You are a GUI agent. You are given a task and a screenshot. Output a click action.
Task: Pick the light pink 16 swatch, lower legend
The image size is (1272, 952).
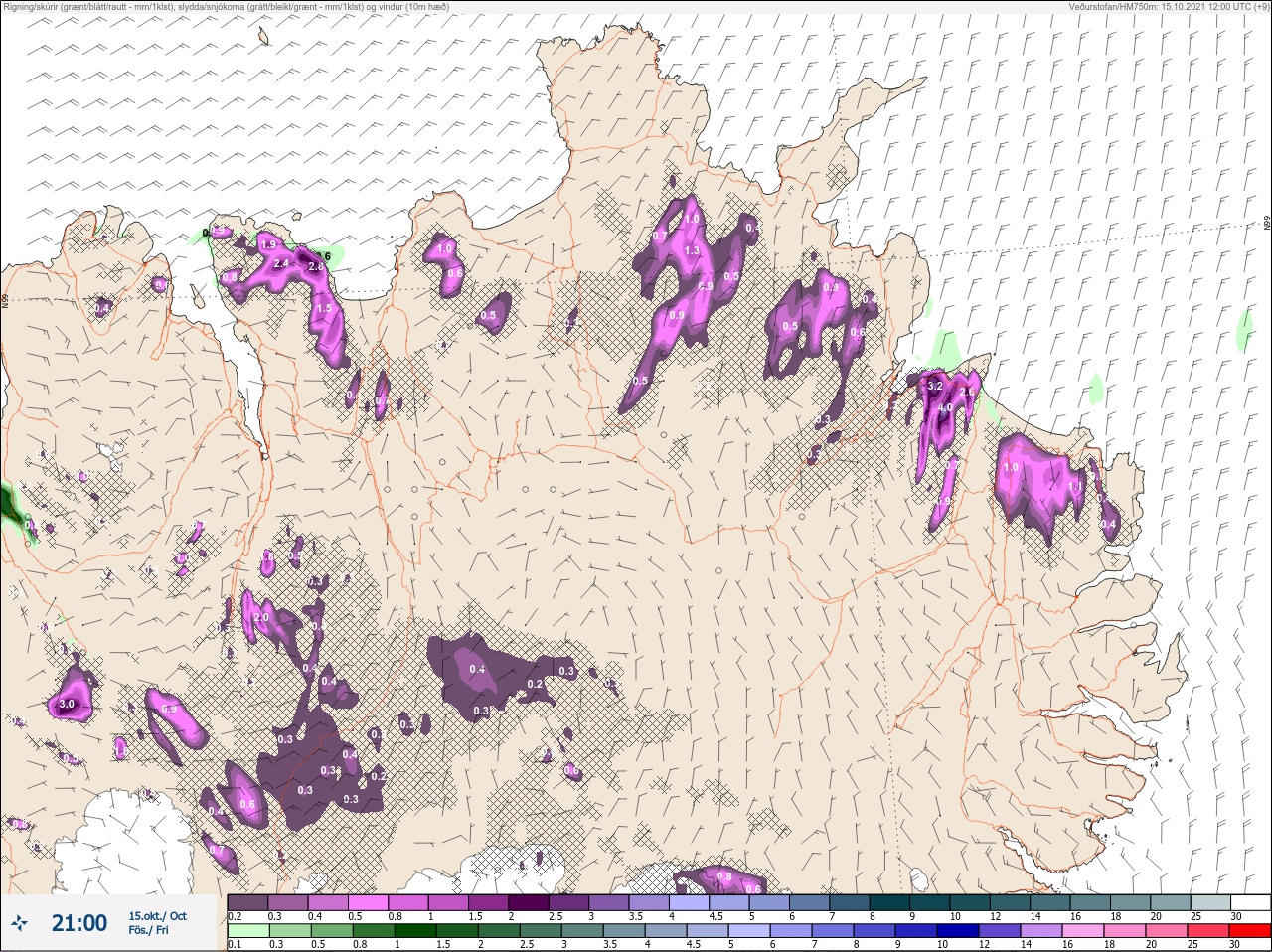[1082, 931]
